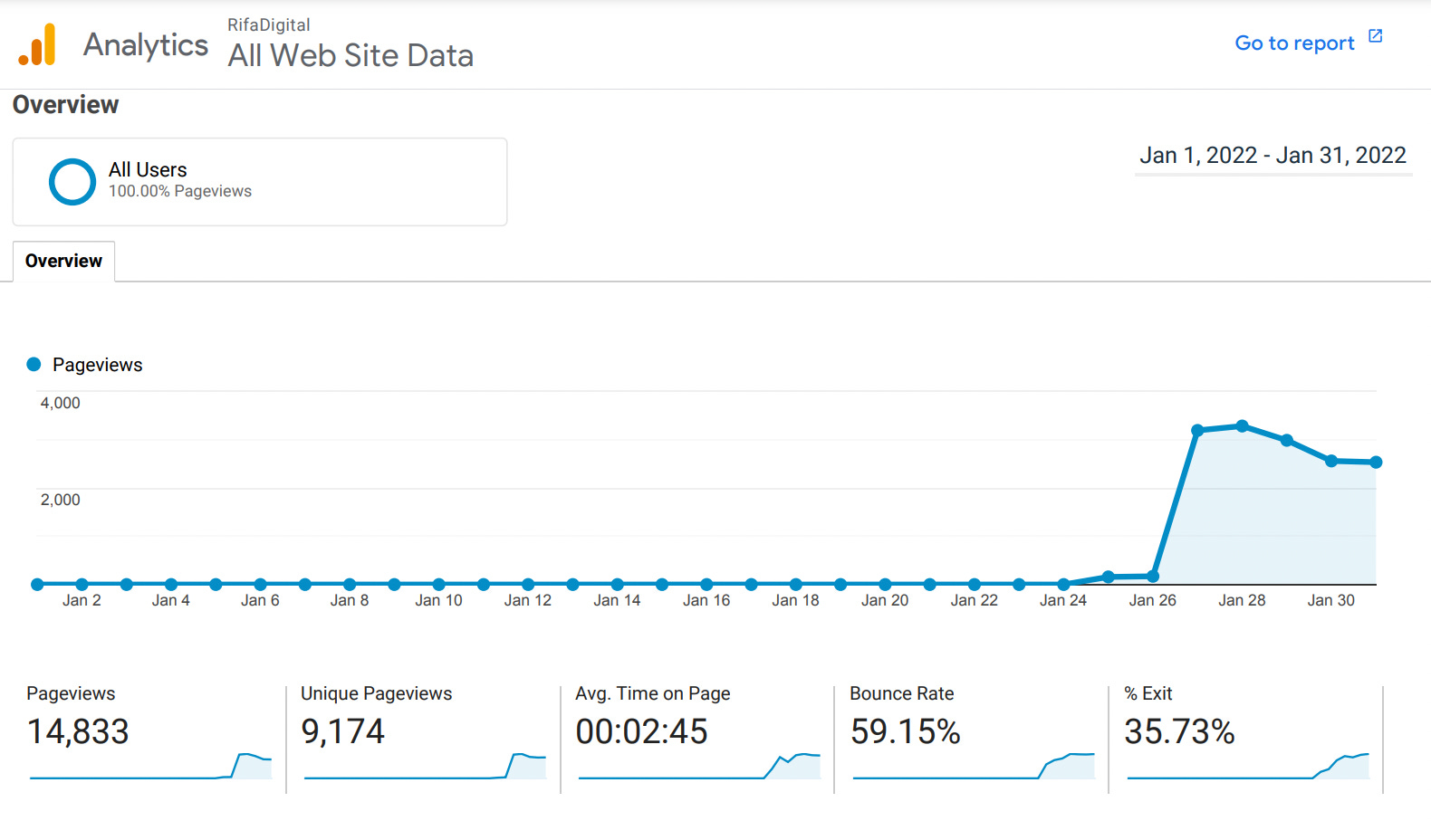Click the Jan 31 final data point
Viewport: 1431px width, 840px height.
pyautogui.click(x=1377, y=463)
